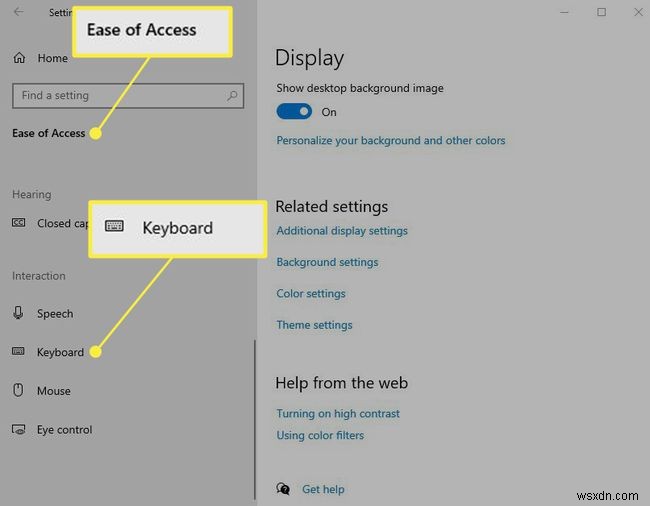Click the Speech microphone icon
This screenshot has width=650, height=506.
[18, 313]
